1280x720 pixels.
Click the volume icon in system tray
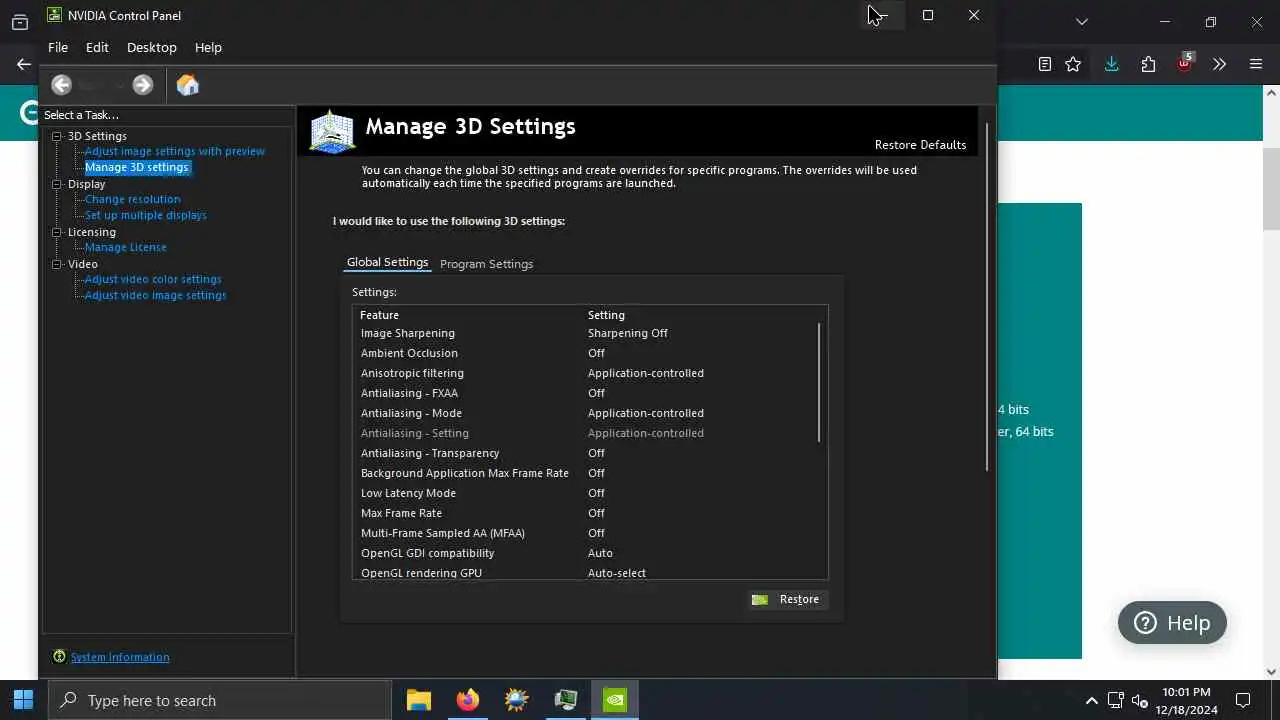pyautogui.click(x=1140, y=700)
